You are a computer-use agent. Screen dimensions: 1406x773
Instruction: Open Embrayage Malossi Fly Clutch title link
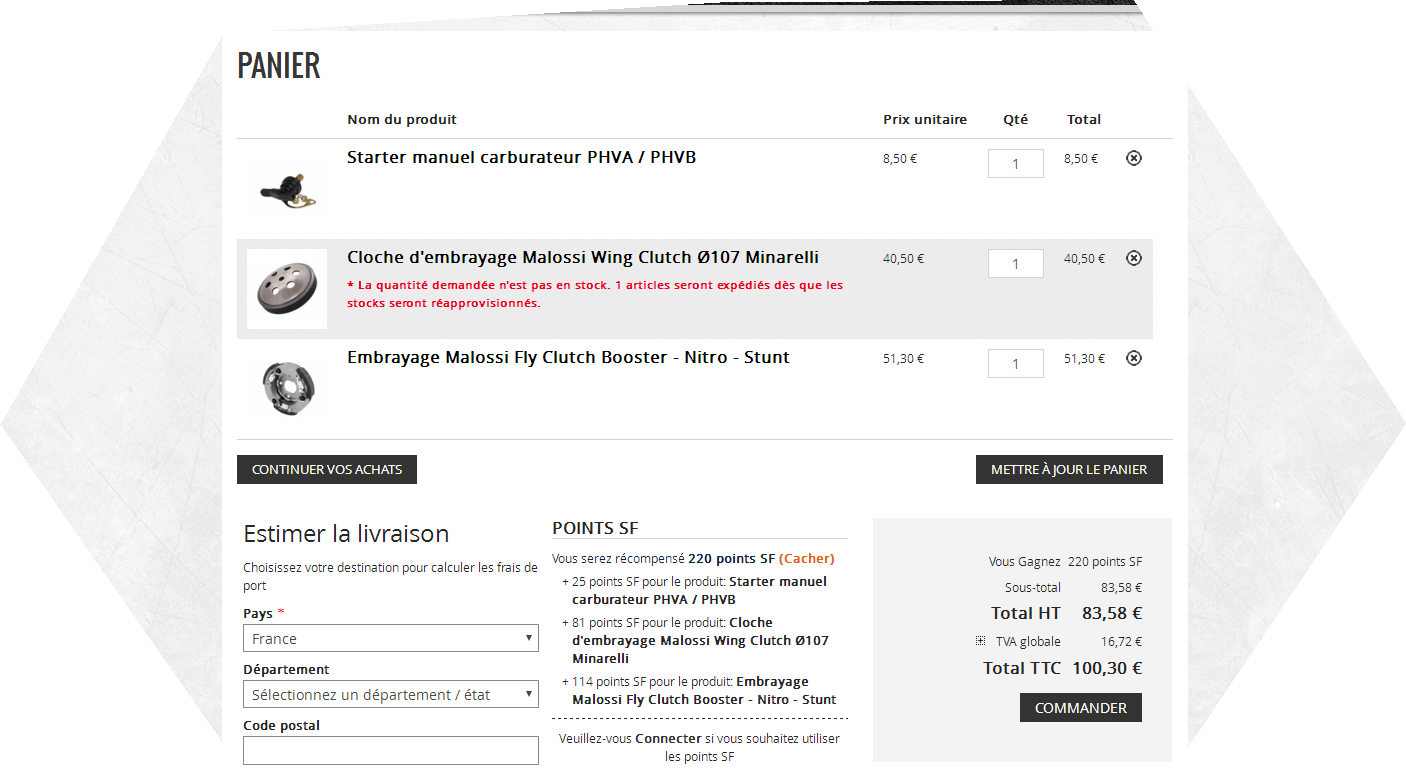(x=568, y=357)
